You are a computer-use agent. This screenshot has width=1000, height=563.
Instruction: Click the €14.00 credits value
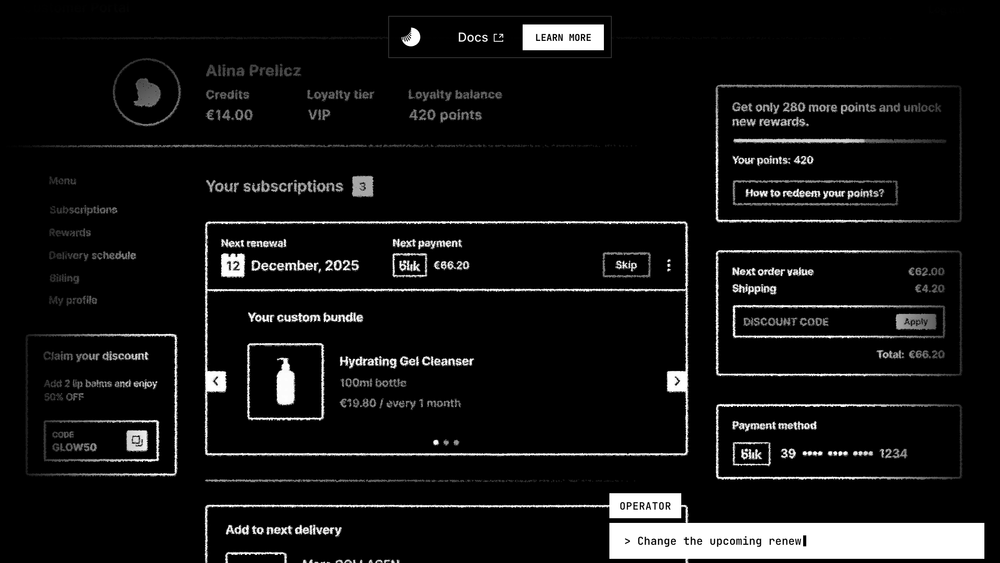click(229, 115)
